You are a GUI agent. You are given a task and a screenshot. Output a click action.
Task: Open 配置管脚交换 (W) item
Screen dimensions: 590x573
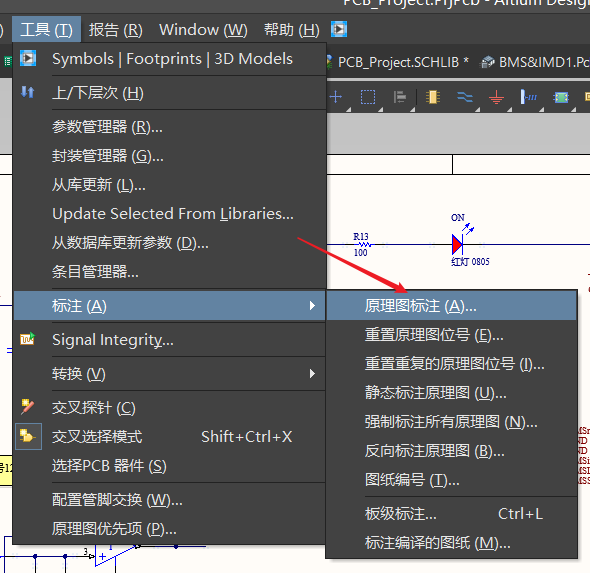tap(170, 500)
